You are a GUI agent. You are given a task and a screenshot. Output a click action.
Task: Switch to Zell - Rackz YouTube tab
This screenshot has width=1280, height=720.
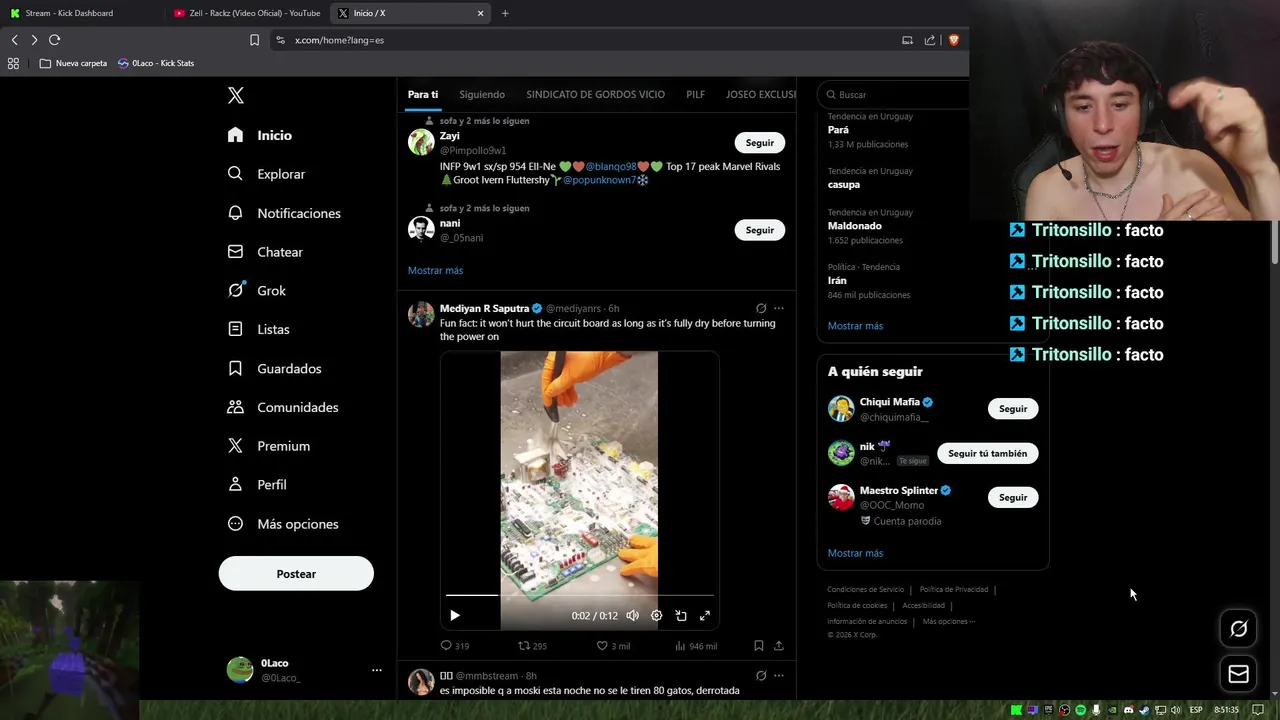tap(247, 13)
